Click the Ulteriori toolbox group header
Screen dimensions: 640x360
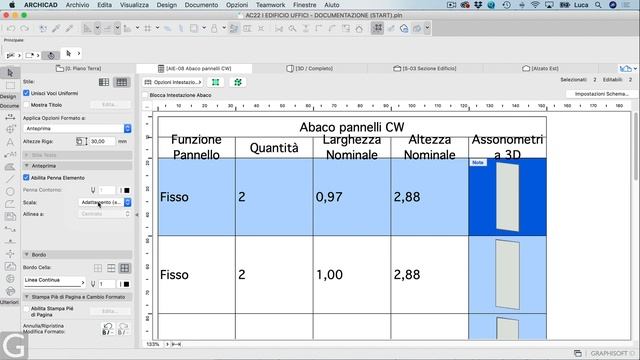[x=9, y=302]
